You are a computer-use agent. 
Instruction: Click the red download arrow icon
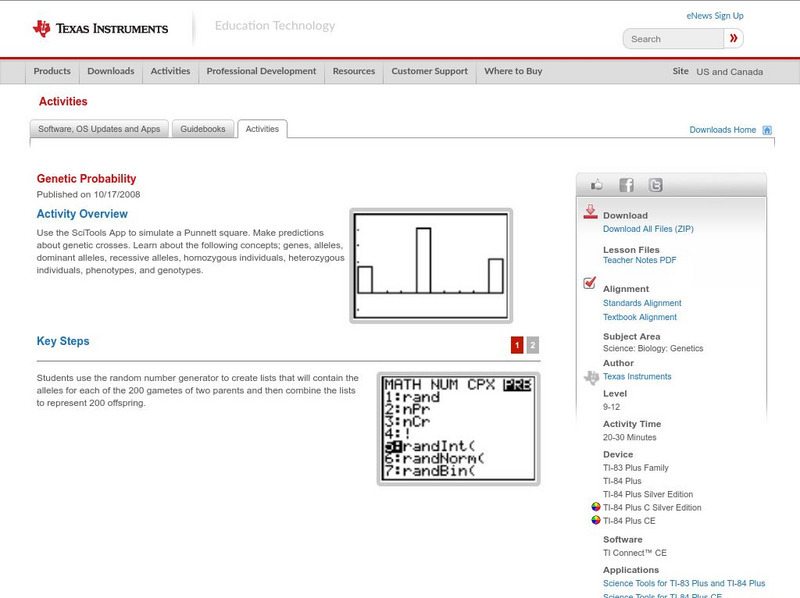(x=590, y=212)
